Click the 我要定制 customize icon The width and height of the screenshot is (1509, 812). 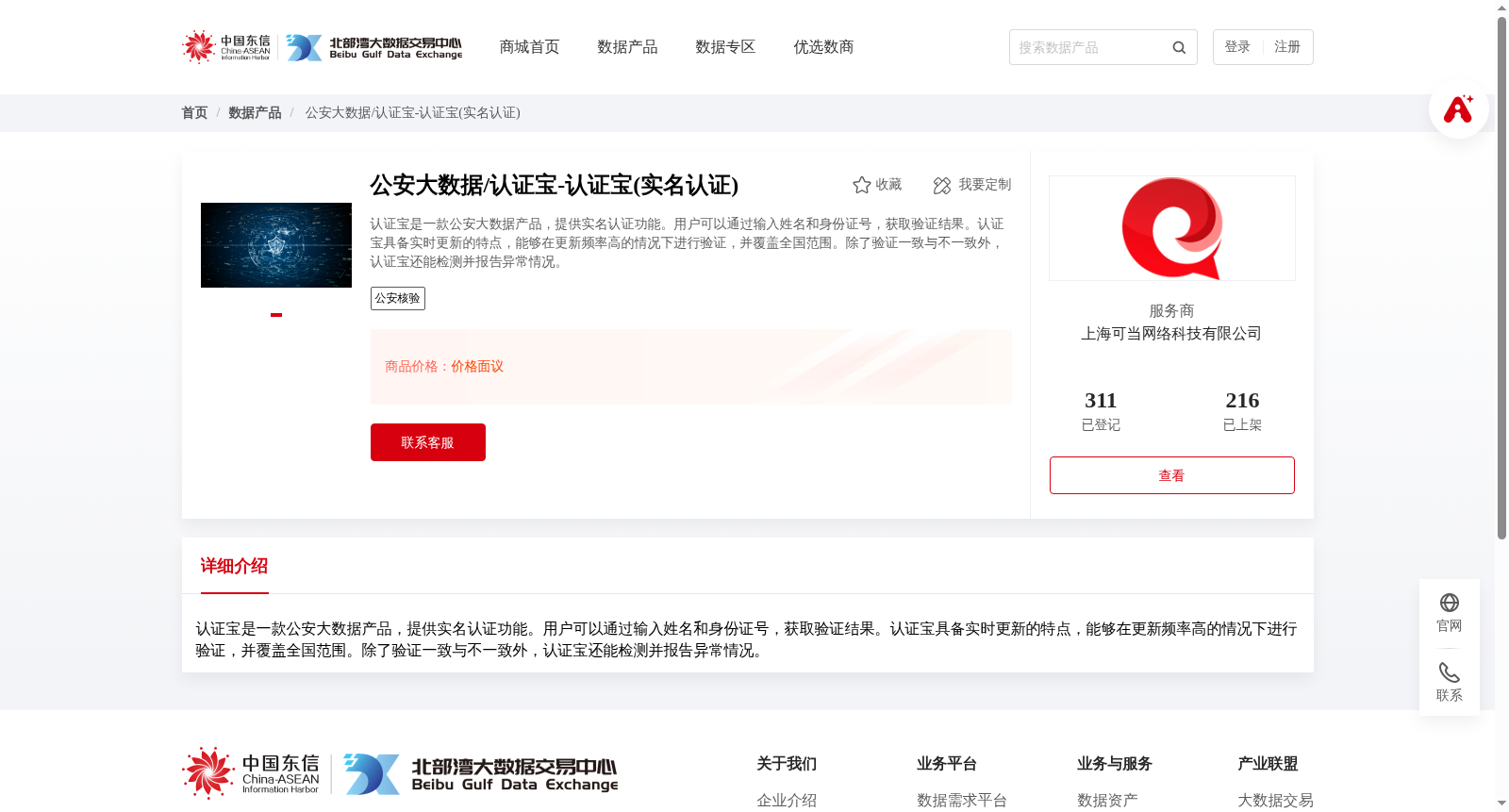tap(941, 185)
